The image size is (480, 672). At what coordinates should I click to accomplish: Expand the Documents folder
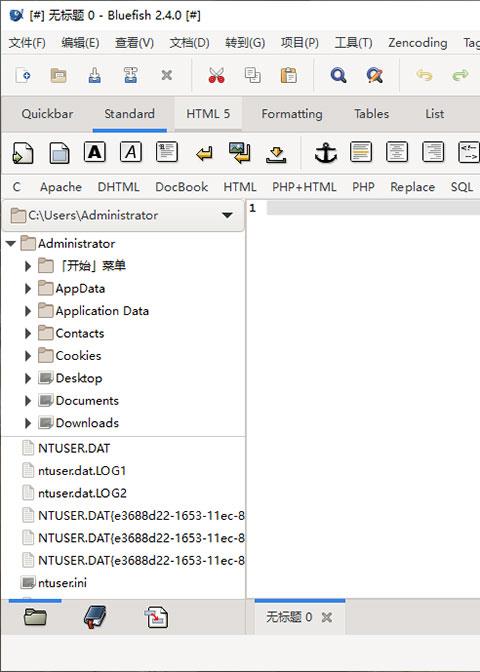click(x=28, y=400)
